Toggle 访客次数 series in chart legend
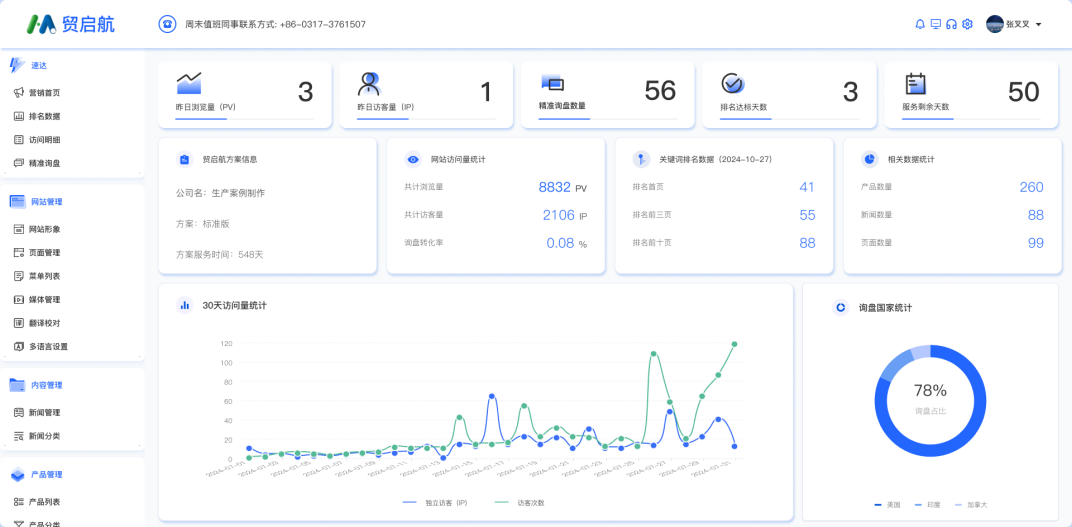This screenshot has width=1072, height=527. 520,503
